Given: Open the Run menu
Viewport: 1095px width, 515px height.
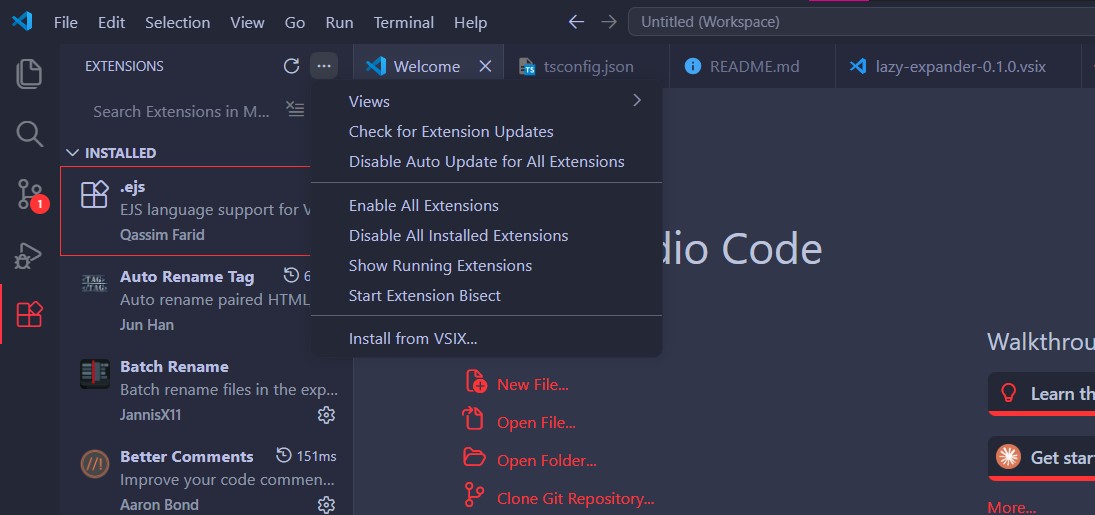Looking at the screenshot, I should coord(339,22).
